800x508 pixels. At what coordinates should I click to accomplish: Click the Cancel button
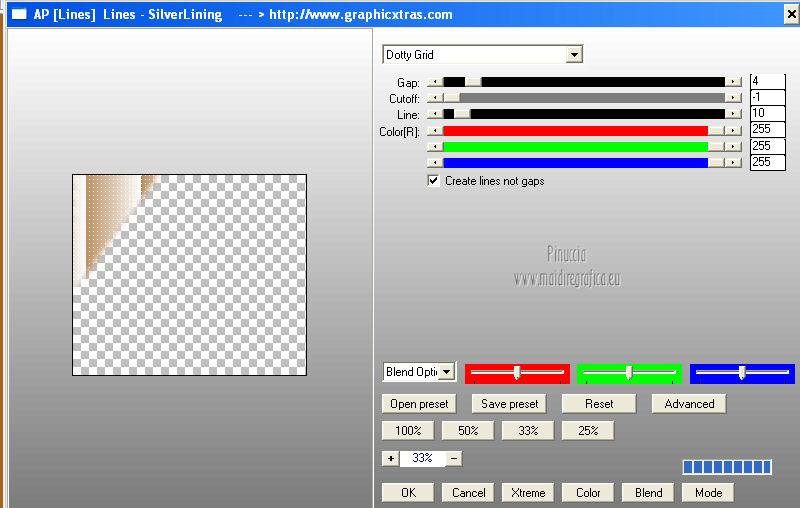coord(468,493)
